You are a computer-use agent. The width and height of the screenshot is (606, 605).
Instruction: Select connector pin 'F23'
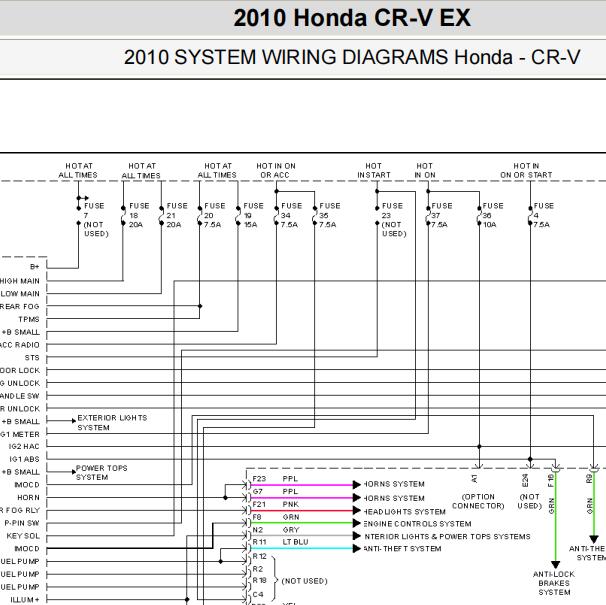click(259, 479)
